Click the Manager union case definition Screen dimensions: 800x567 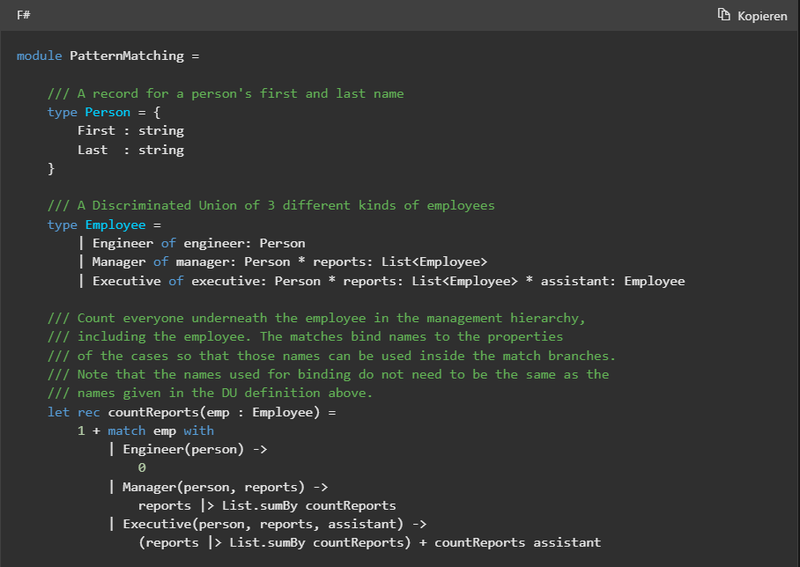tap(119, 262)
